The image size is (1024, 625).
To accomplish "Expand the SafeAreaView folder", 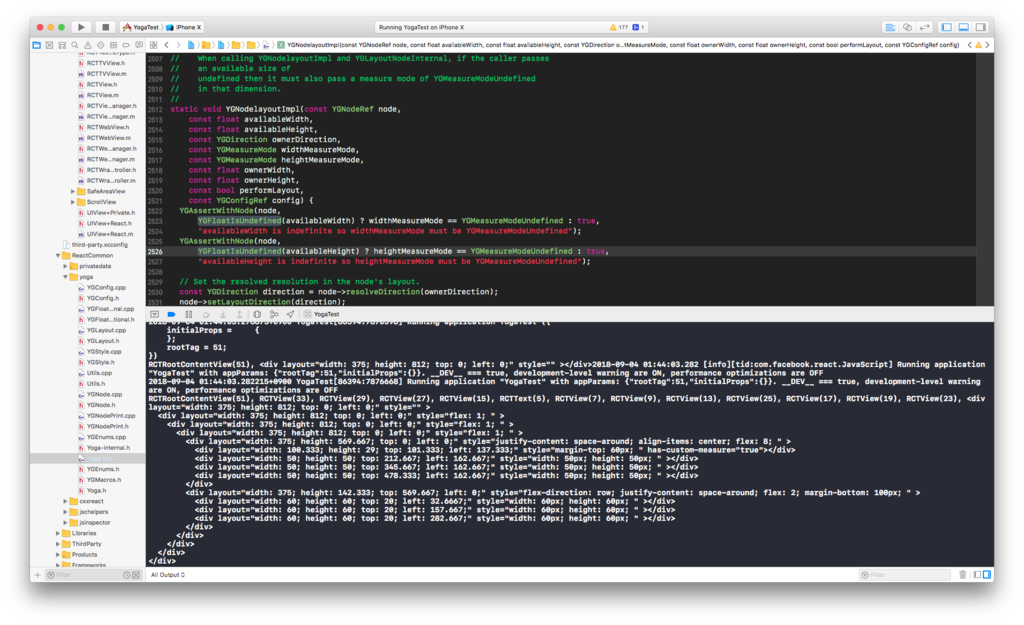I will [72, 191].
